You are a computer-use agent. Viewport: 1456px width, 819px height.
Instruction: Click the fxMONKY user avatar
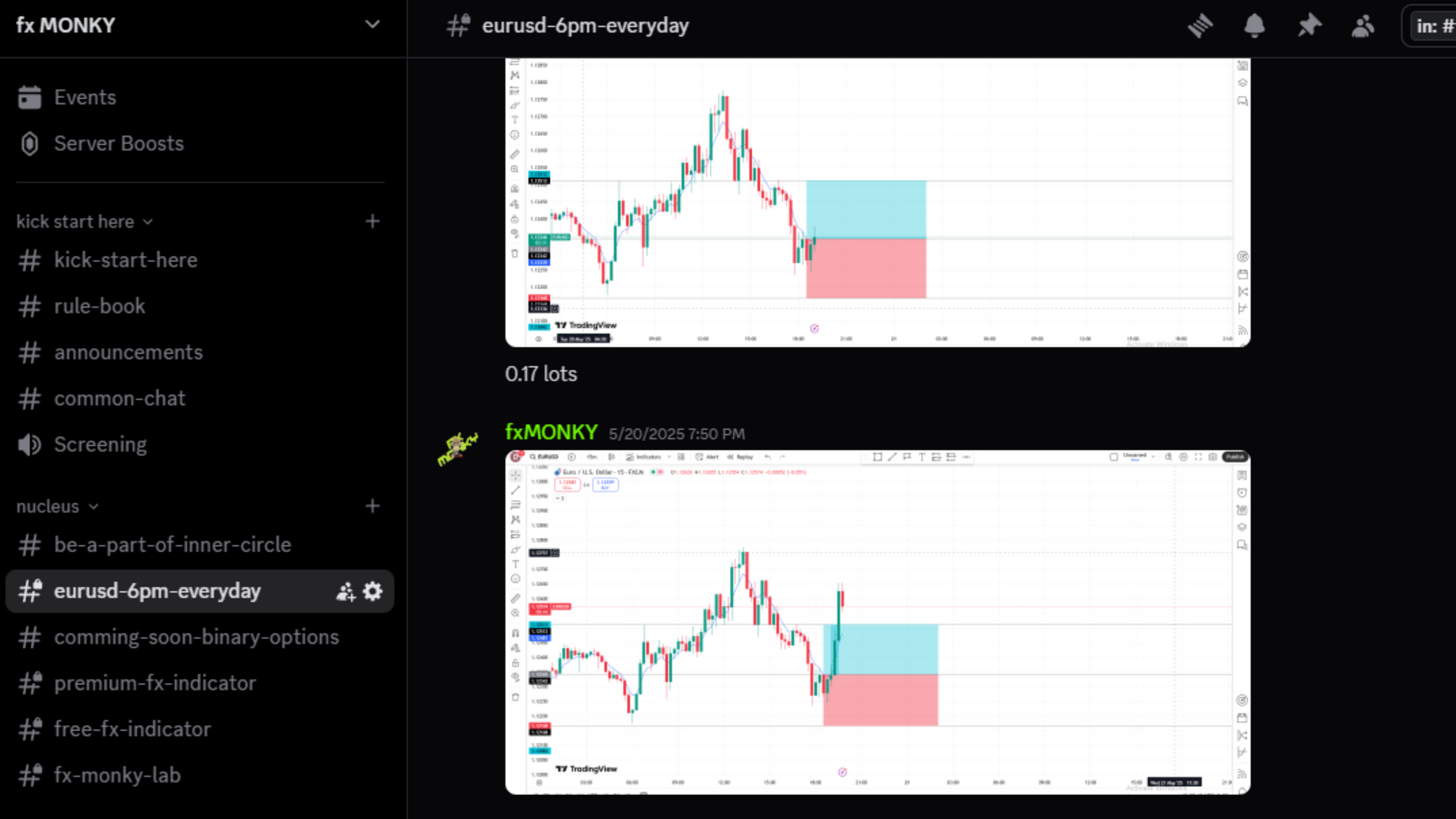(459, 448)
